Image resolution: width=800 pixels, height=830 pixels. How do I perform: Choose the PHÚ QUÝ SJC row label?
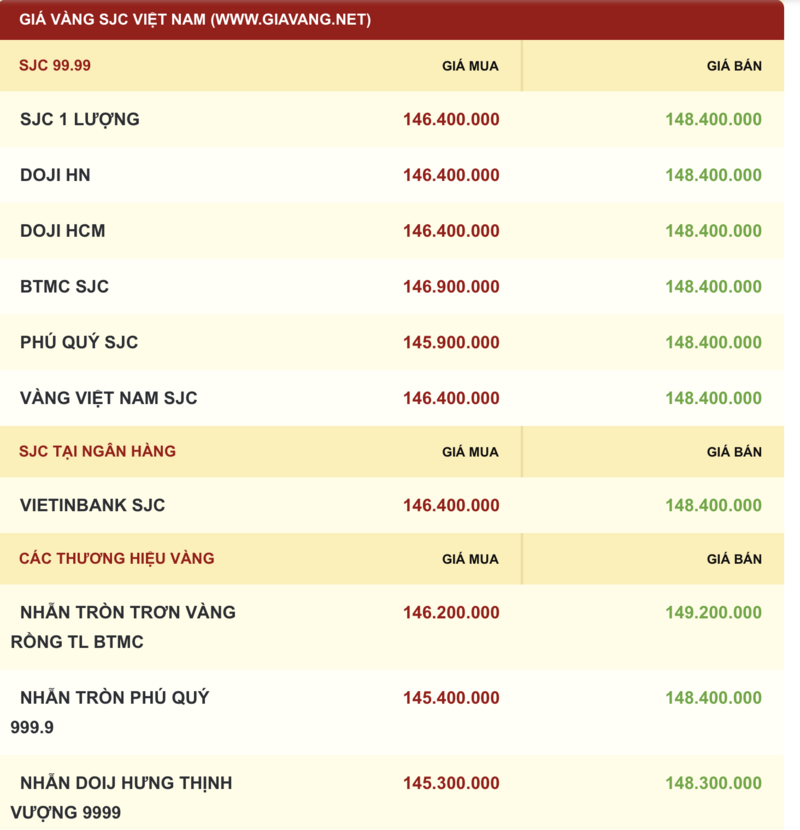click(79, 342)
